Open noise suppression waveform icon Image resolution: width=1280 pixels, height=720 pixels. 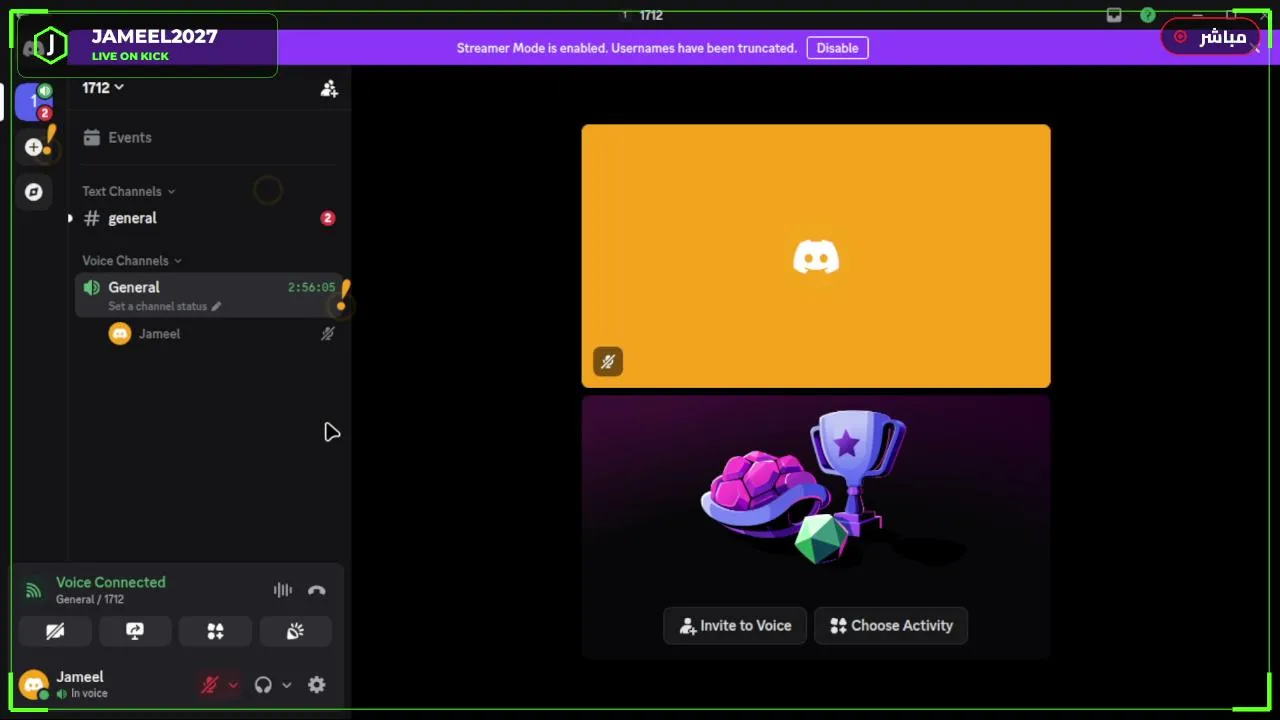283,590
